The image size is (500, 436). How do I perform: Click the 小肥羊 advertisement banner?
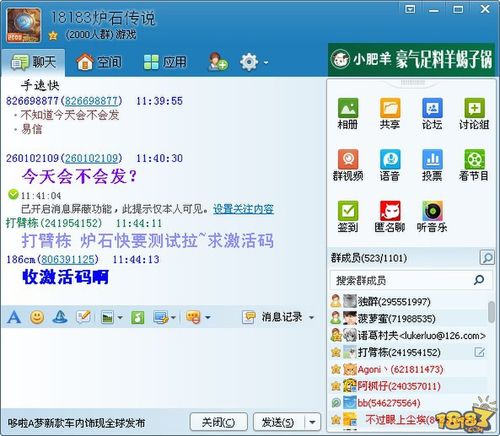point(411,59)
